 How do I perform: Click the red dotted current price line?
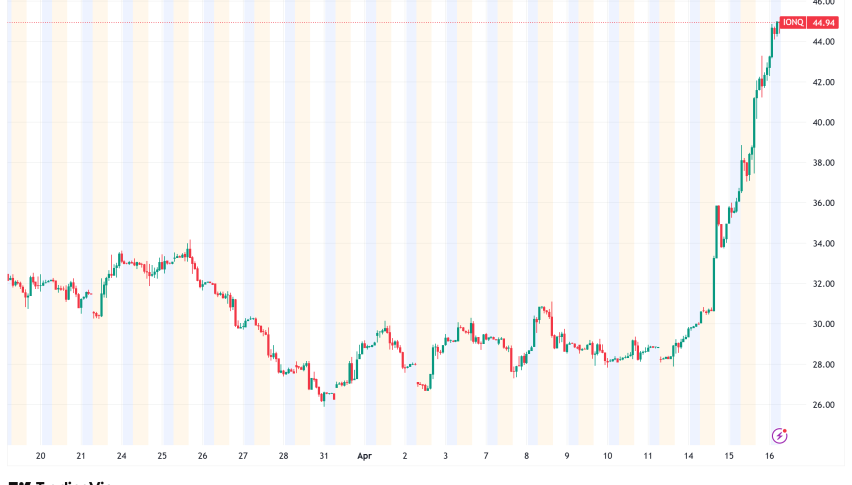400,22
